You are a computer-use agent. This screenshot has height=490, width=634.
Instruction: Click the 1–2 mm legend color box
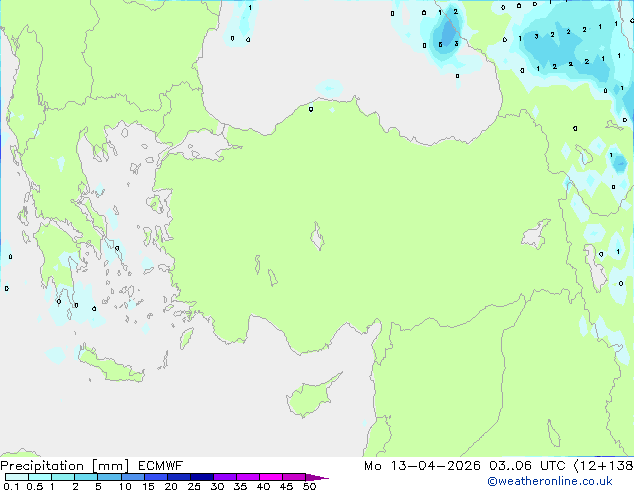click(63, 477)
